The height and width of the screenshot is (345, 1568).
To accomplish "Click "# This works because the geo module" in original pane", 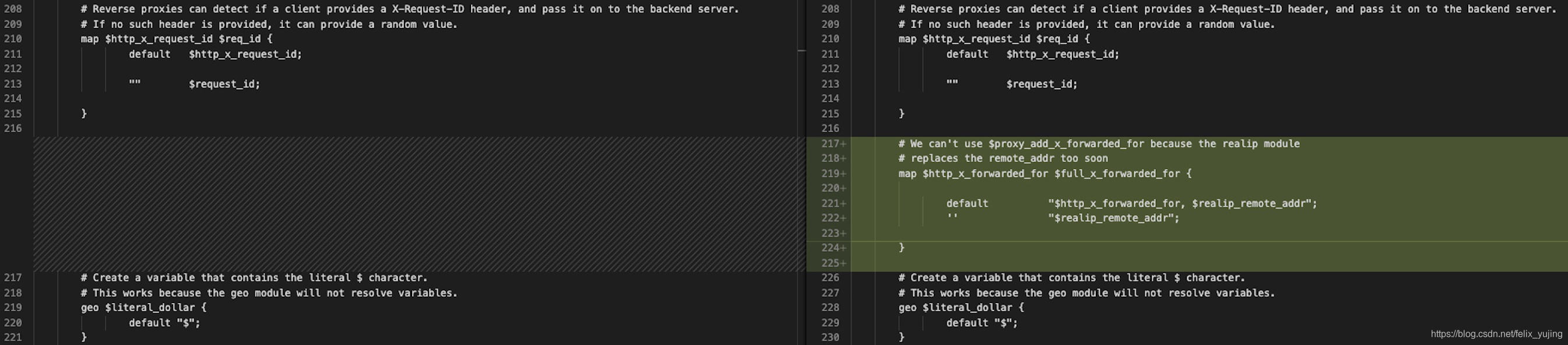I will (x=269, y=293).
